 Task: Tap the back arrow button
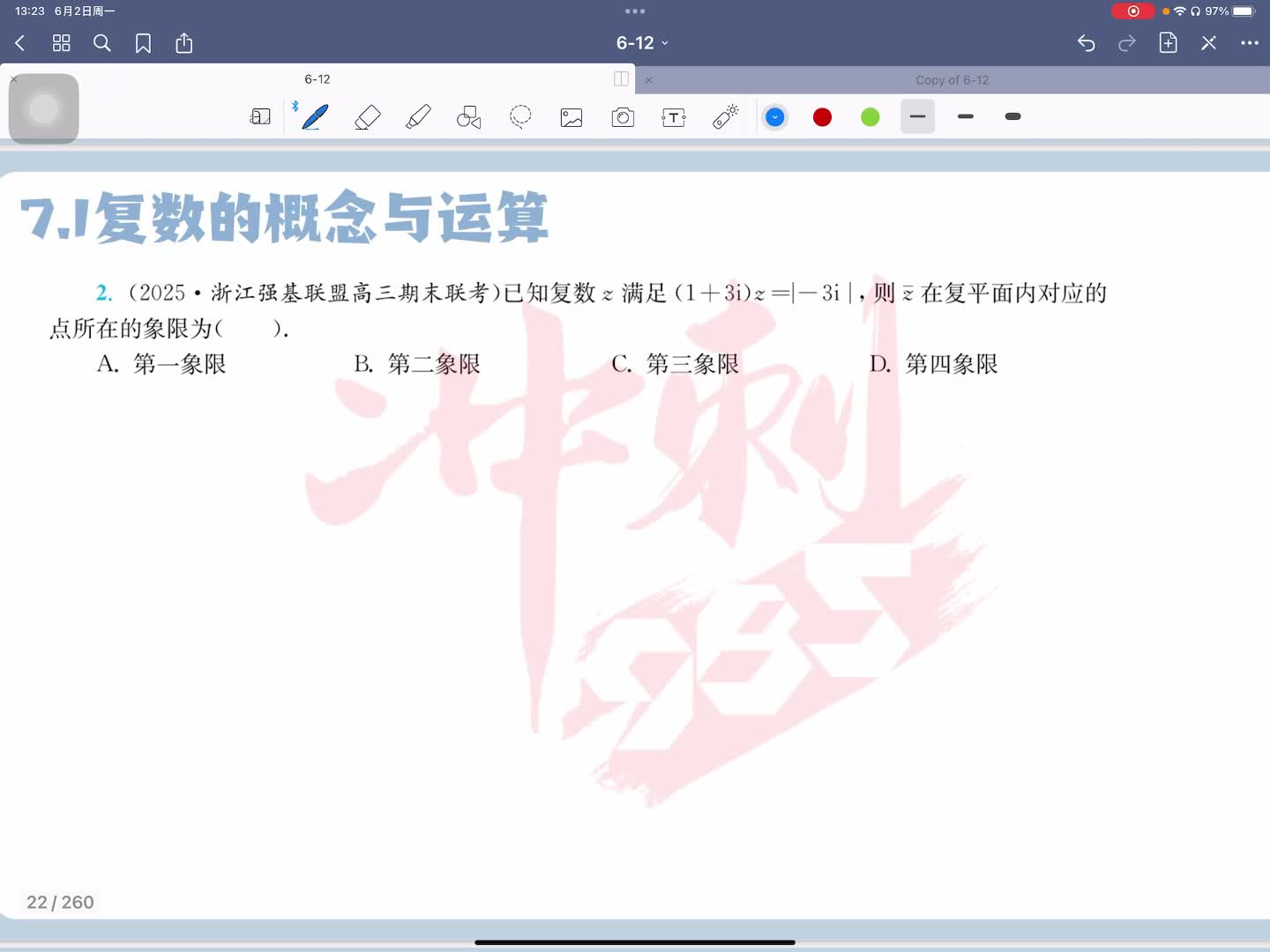[x=20, y=43]
